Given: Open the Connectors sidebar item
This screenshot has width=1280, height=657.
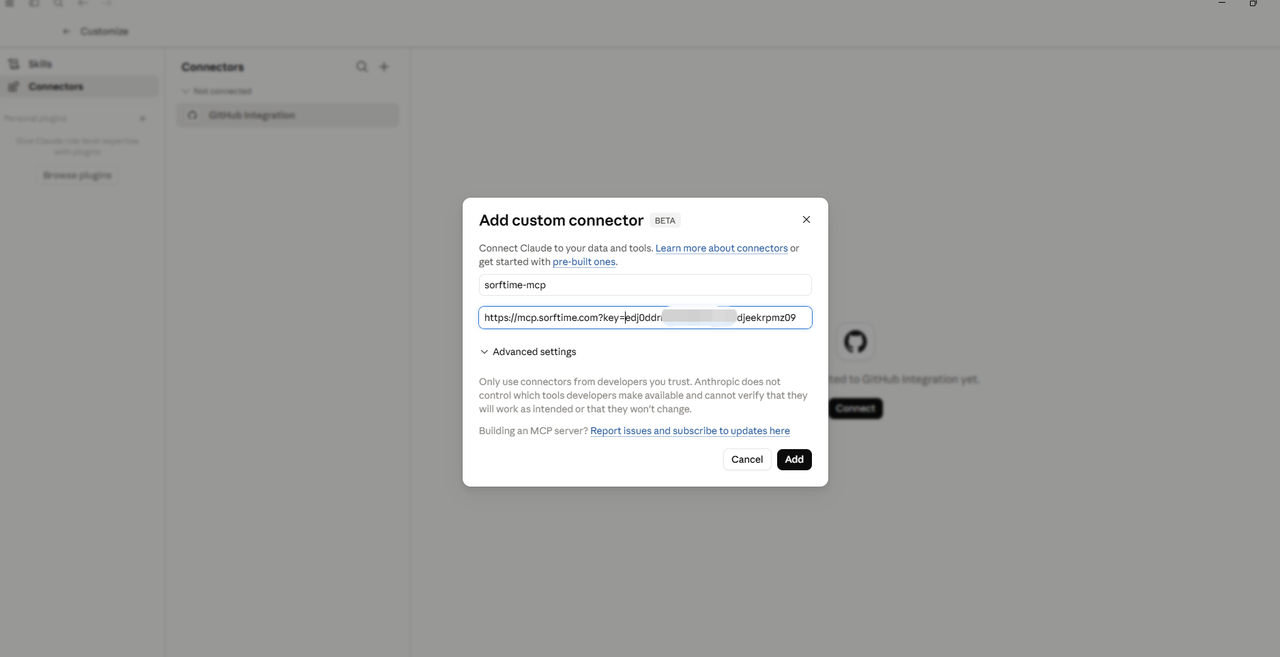Looking at the screenshot, I should tap(80, 87).
